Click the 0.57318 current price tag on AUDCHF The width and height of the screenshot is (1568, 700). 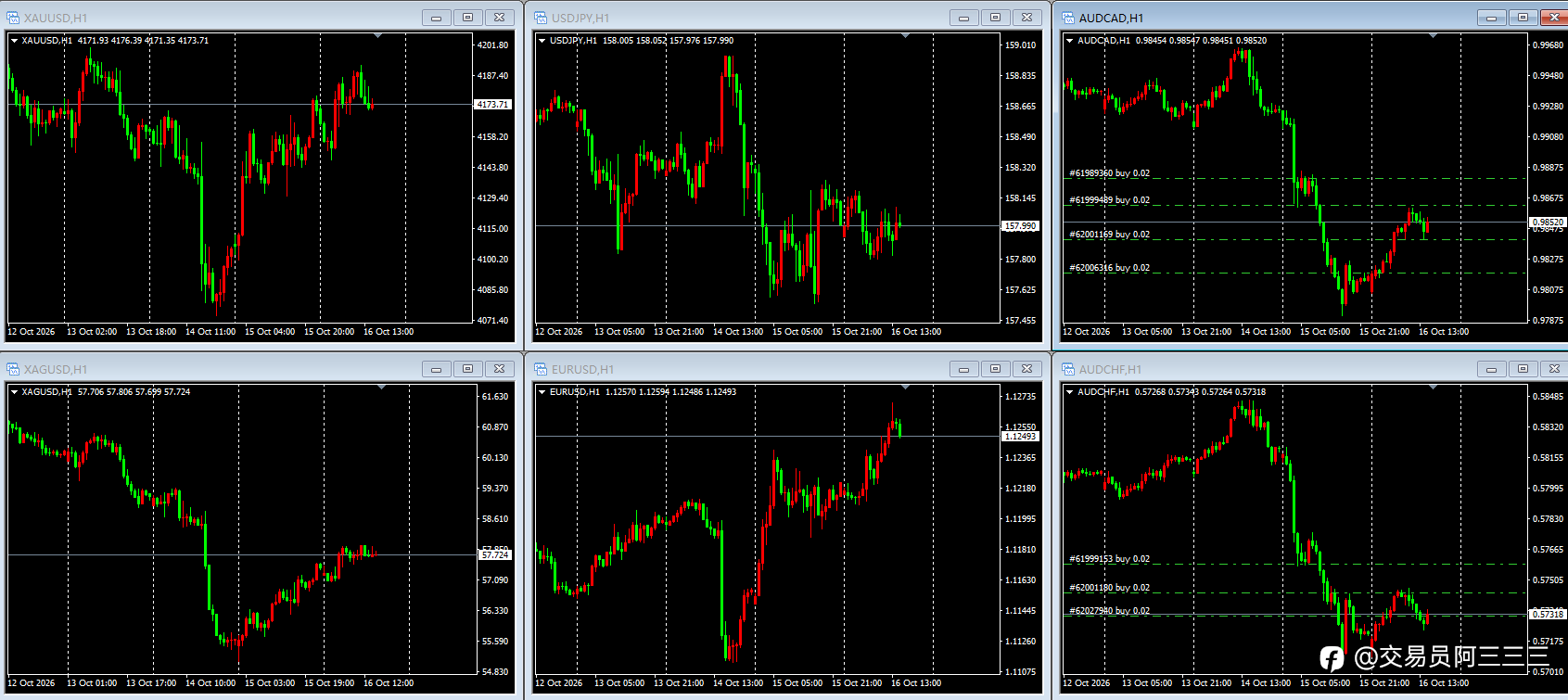[x=1548, y=615]
